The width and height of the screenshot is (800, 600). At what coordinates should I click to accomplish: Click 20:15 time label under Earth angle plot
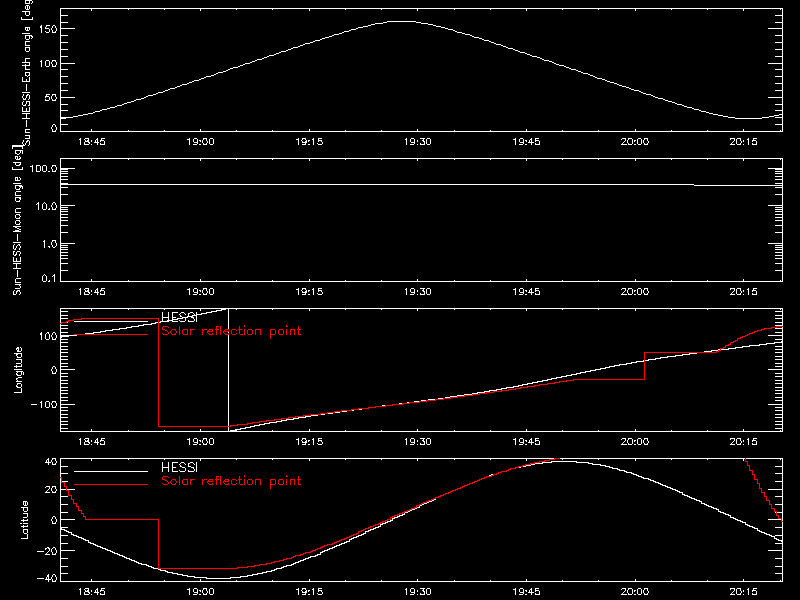pos(743,142)
